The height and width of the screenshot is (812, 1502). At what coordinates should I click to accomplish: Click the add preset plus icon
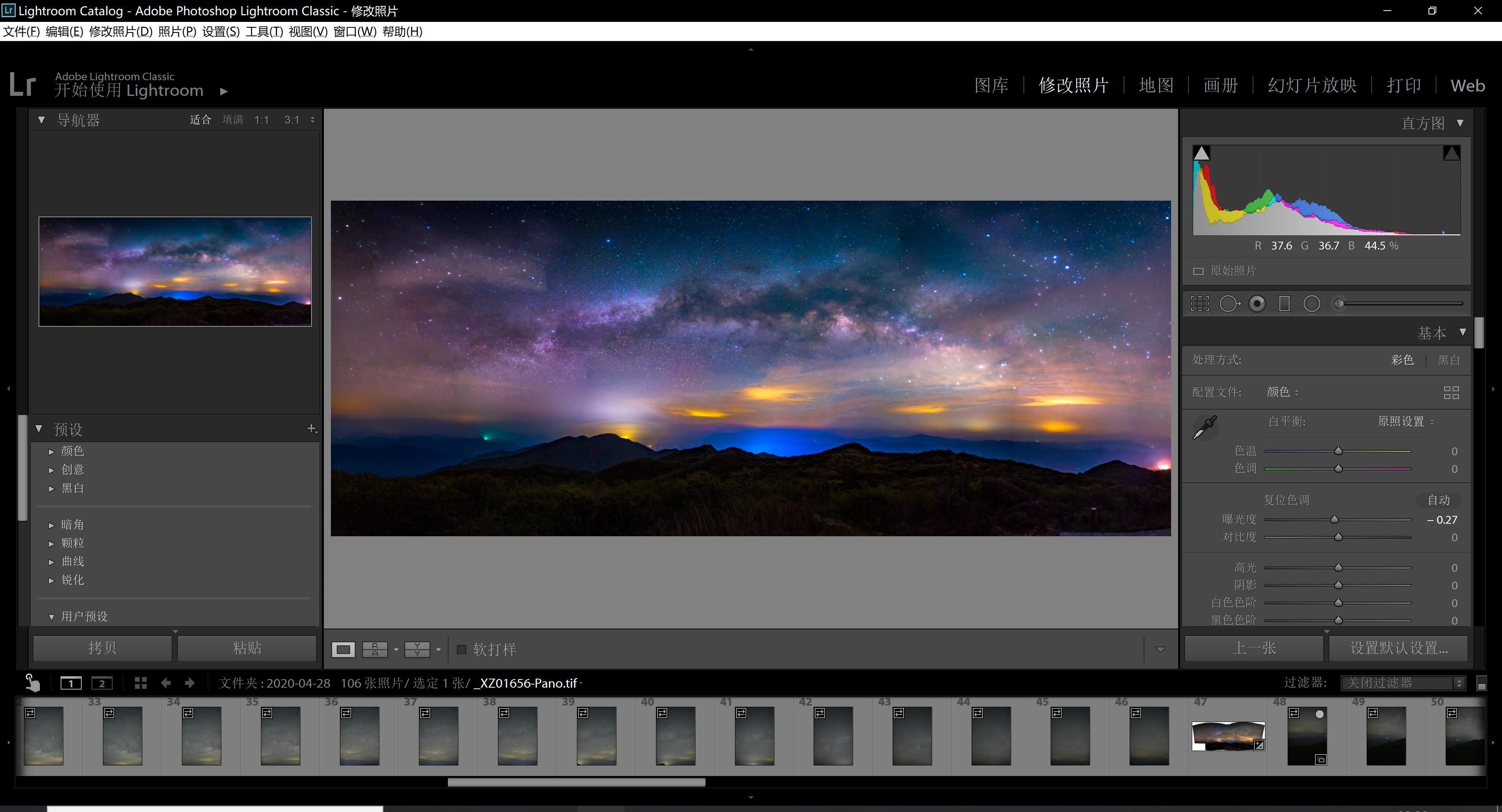311,428
